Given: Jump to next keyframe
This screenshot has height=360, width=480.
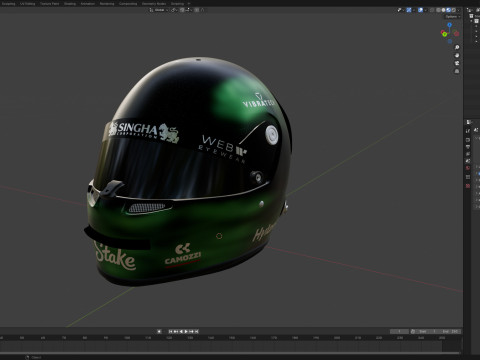Looking at the screenshot, I should pos(191,331).
